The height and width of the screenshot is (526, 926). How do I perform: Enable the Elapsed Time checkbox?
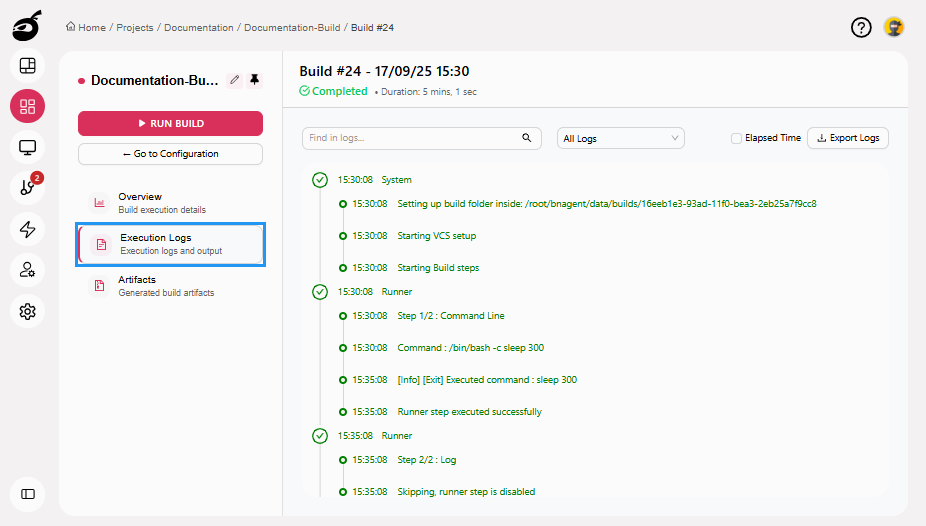(736, 138)
